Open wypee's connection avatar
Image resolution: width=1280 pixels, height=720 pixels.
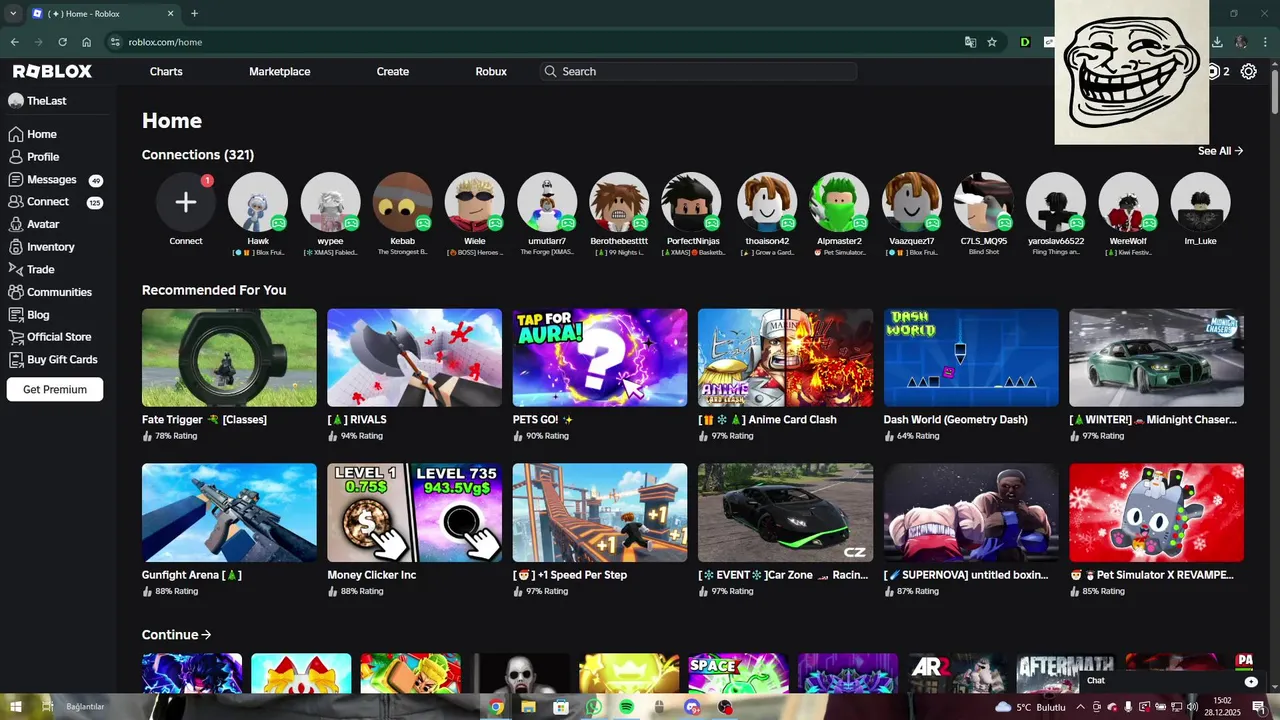click(x=330, y=202)
